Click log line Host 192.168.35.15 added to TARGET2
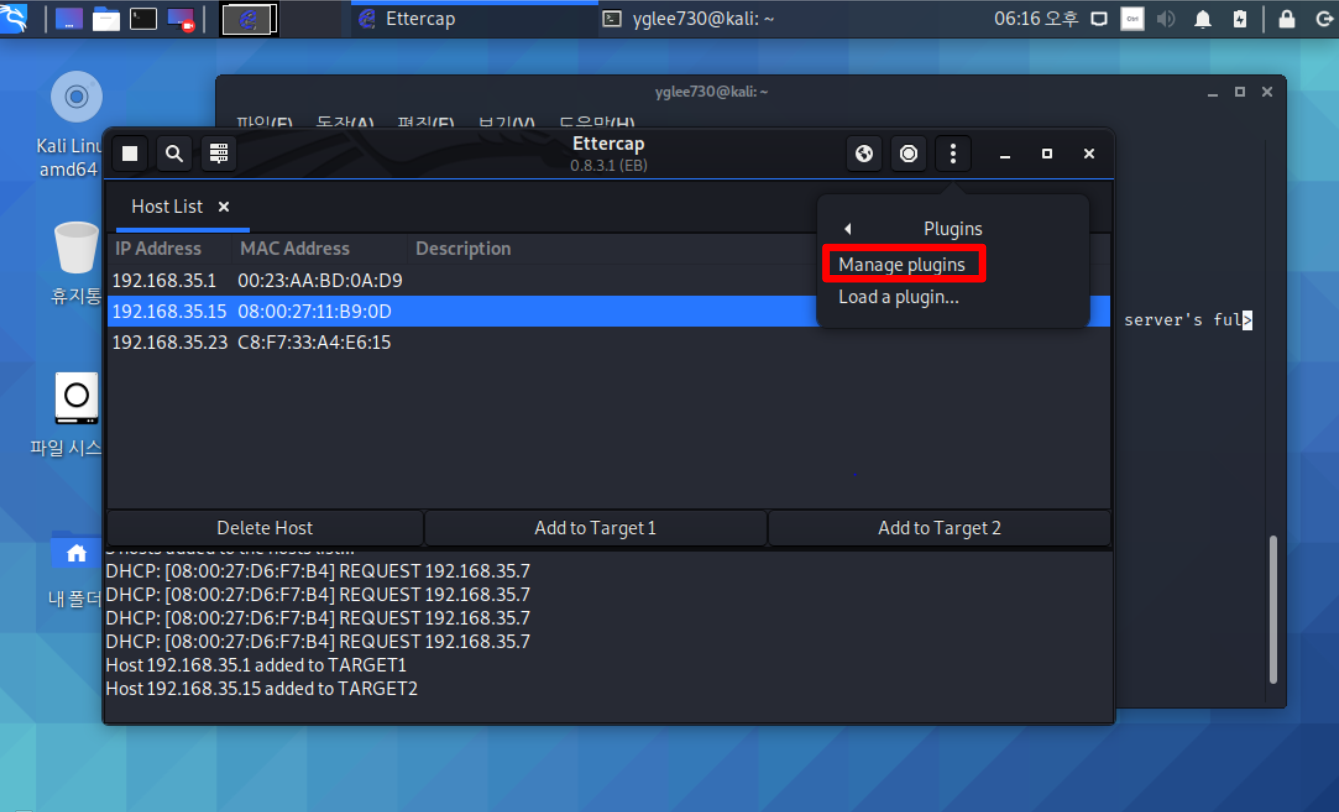 pyautogui.click(x=261, y=689)
